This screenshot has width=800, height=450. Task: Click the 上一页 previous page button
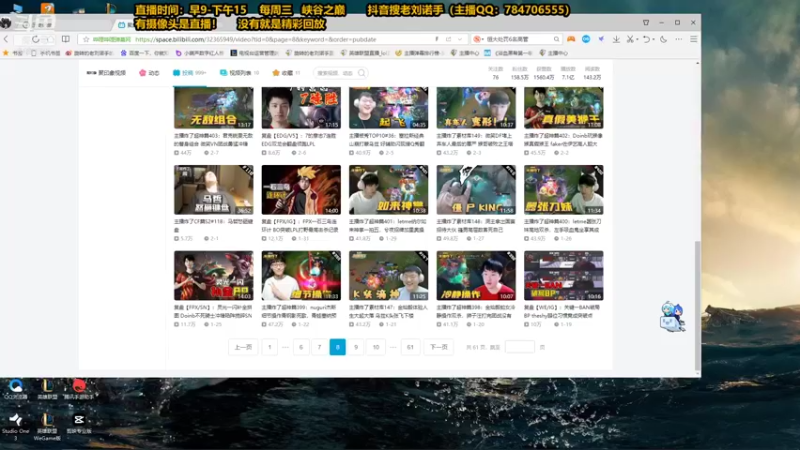tap(243, 347)
